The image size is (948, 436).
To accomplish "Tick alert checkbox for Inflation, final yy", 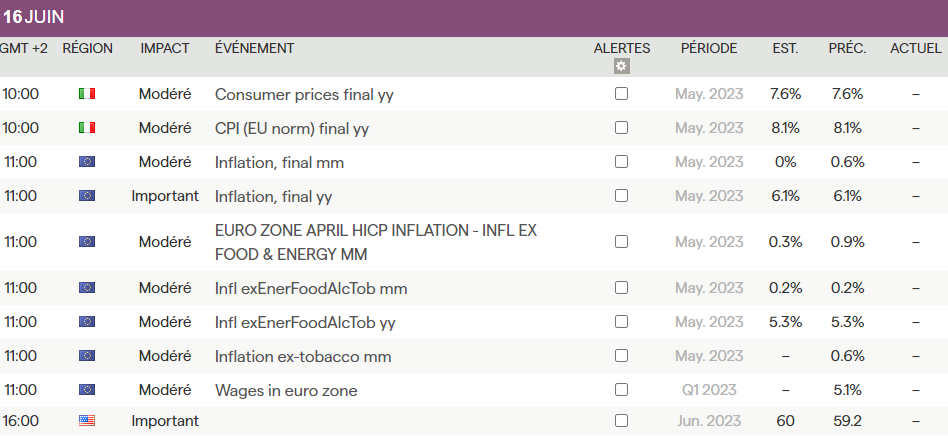I will [x=621, y=196].
